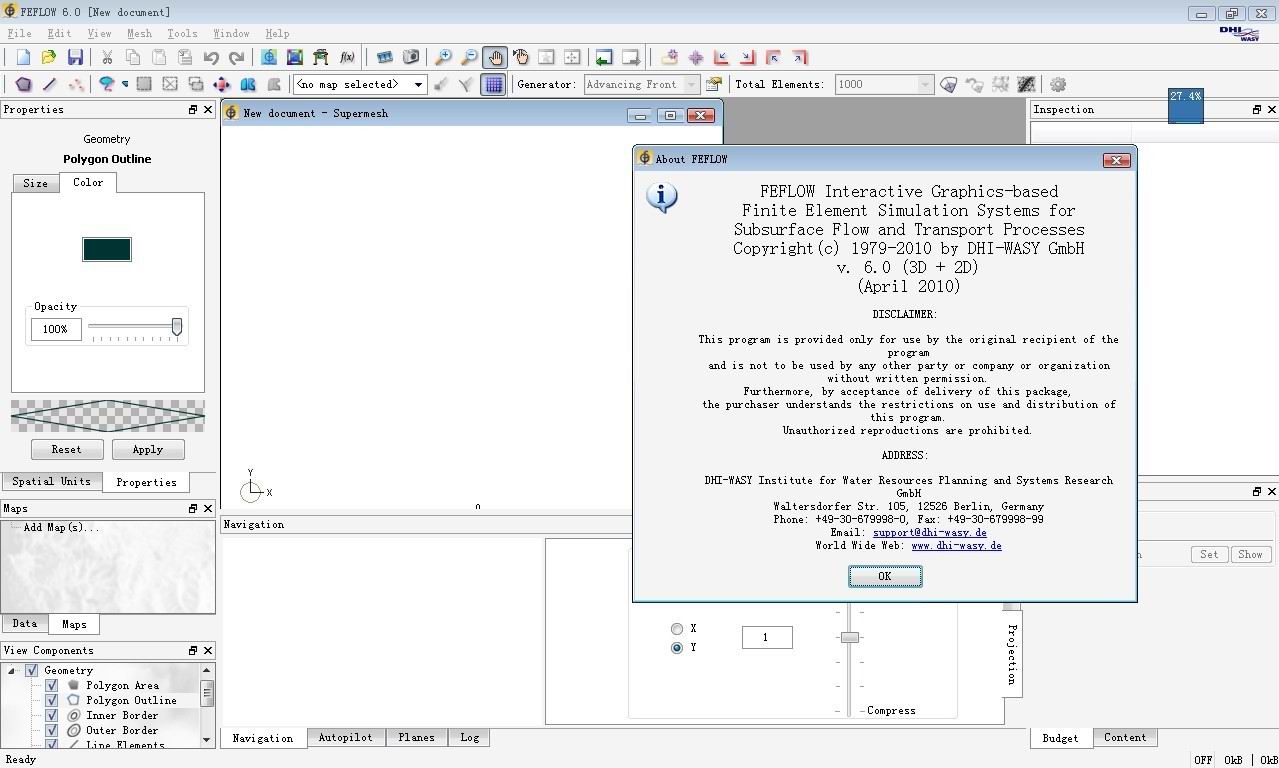Click the gear settings icon in mesh toolbar
The image size is (1279, 768).
[1058, 85]
